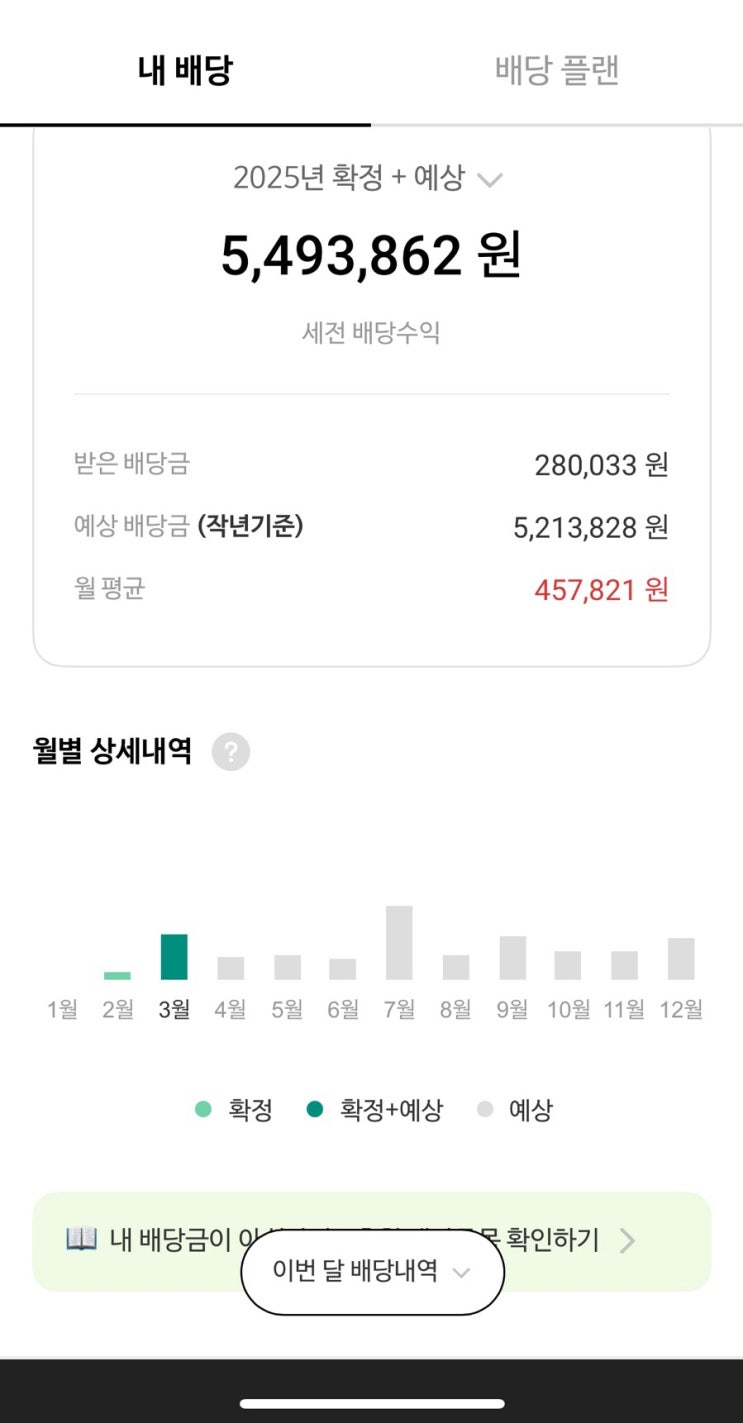Tap the arrow at the green banner's end

pos(627,1241)
